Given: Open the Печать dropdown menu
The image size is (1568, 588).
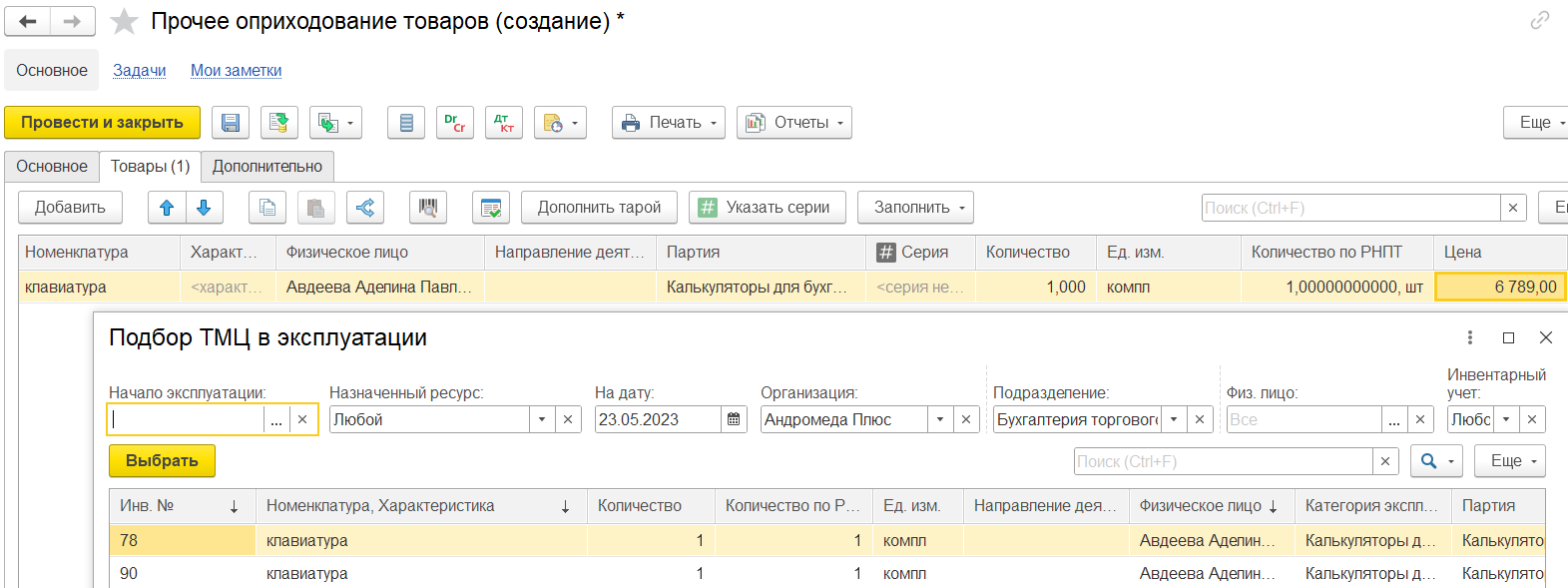Looking at the screenshot, I should 669,123.
